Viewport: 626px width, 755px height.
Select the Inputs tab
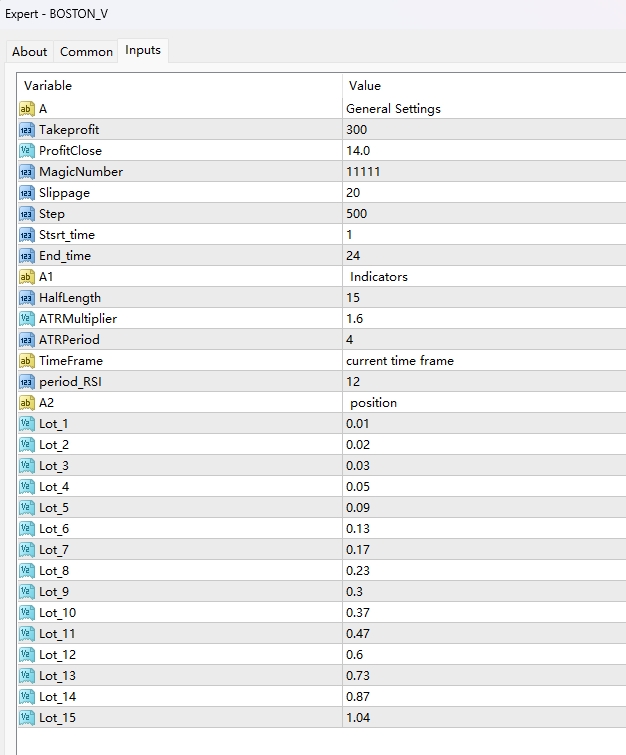[143, 50]
